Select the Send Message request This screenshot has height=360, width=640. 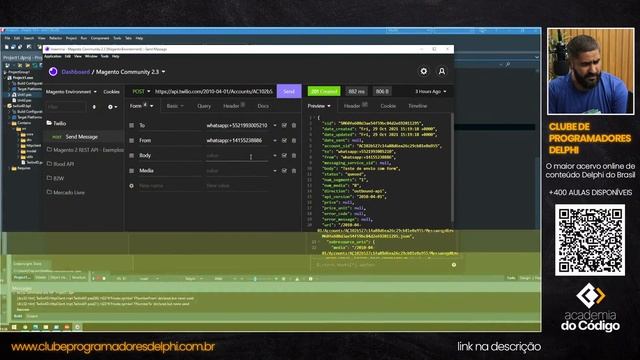(83, 137)
